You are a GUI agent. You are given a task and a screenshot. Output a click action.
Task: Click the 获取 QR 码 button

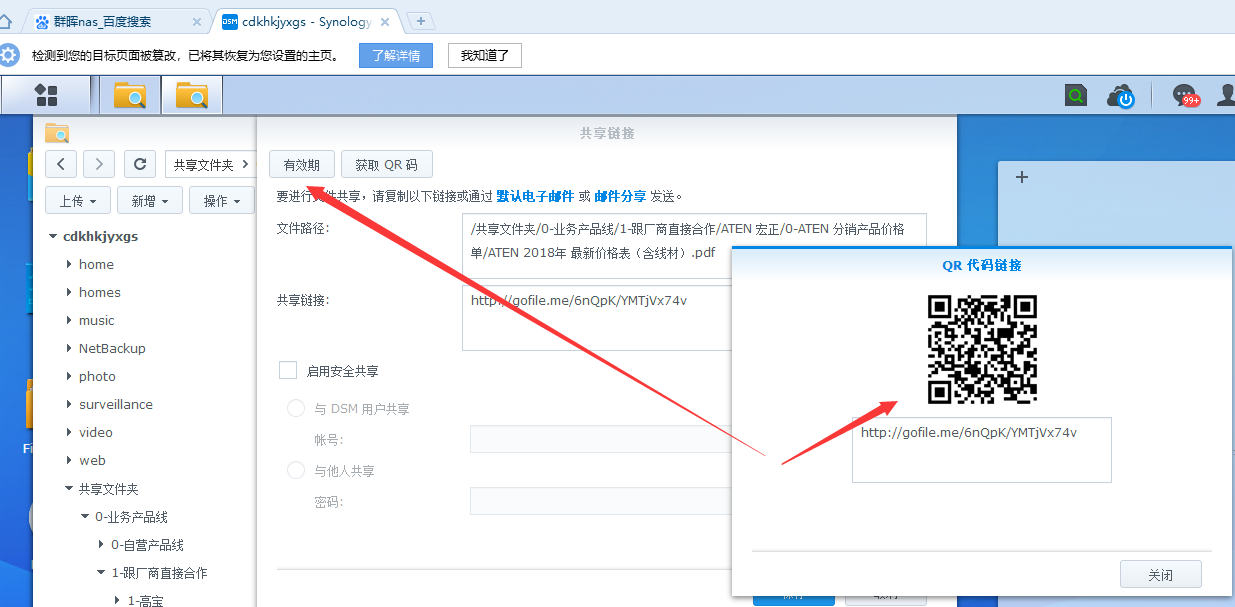386,165
